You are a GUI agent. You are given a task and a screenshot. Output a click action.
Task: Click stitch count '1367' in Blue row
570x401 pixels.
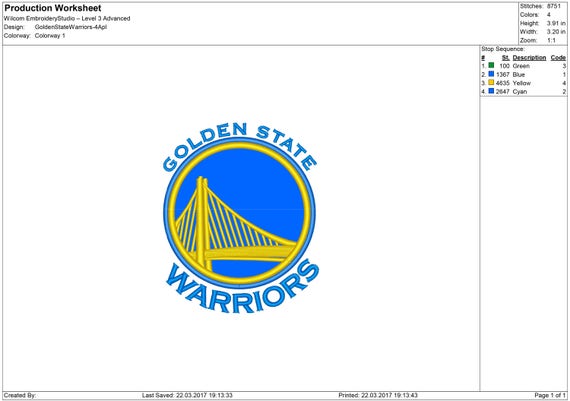503,75
